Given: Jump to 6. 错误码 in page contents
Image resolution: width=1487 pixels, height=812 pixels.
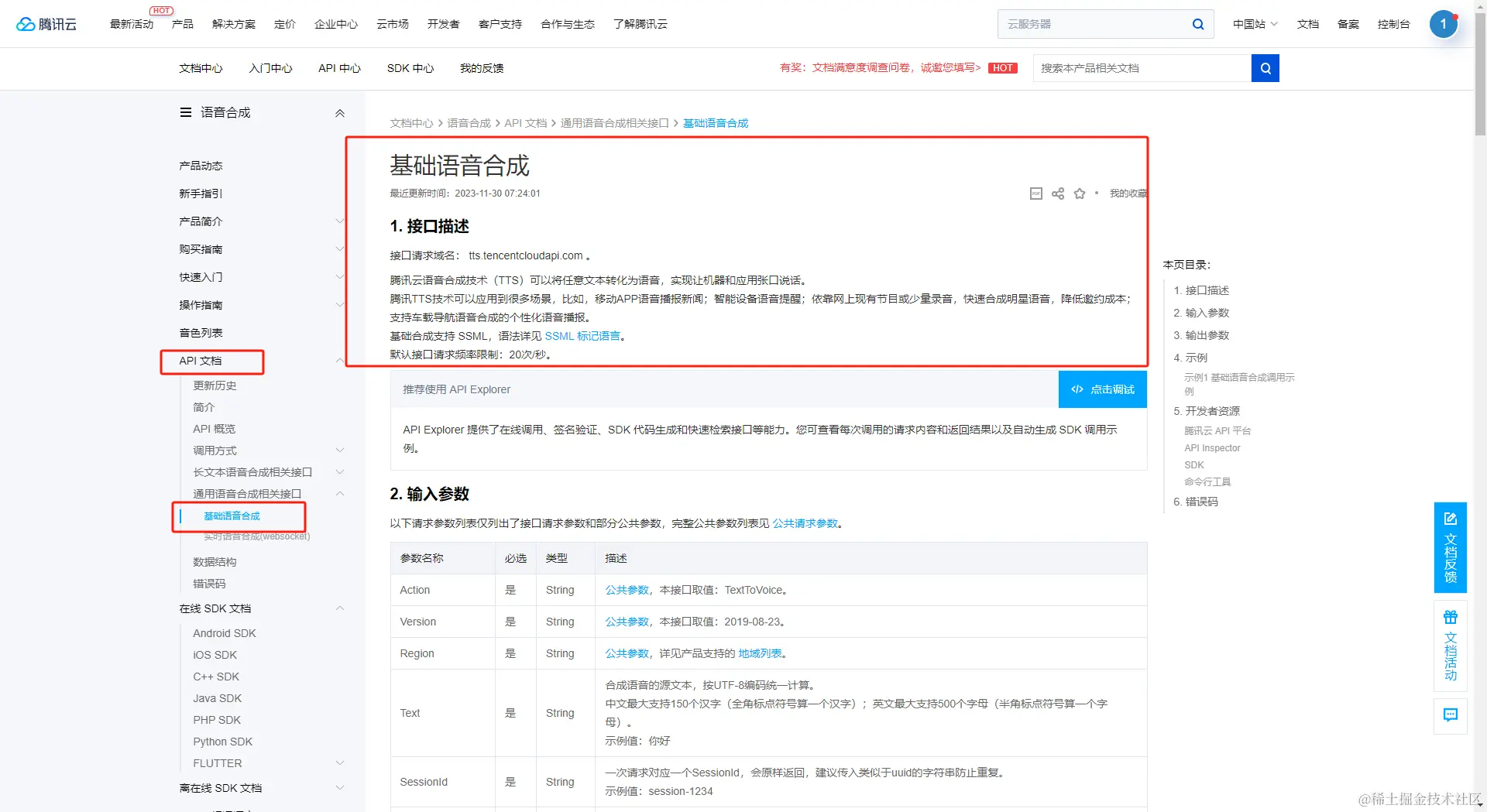Looking at the screenshot, I should pos(1195,502).
